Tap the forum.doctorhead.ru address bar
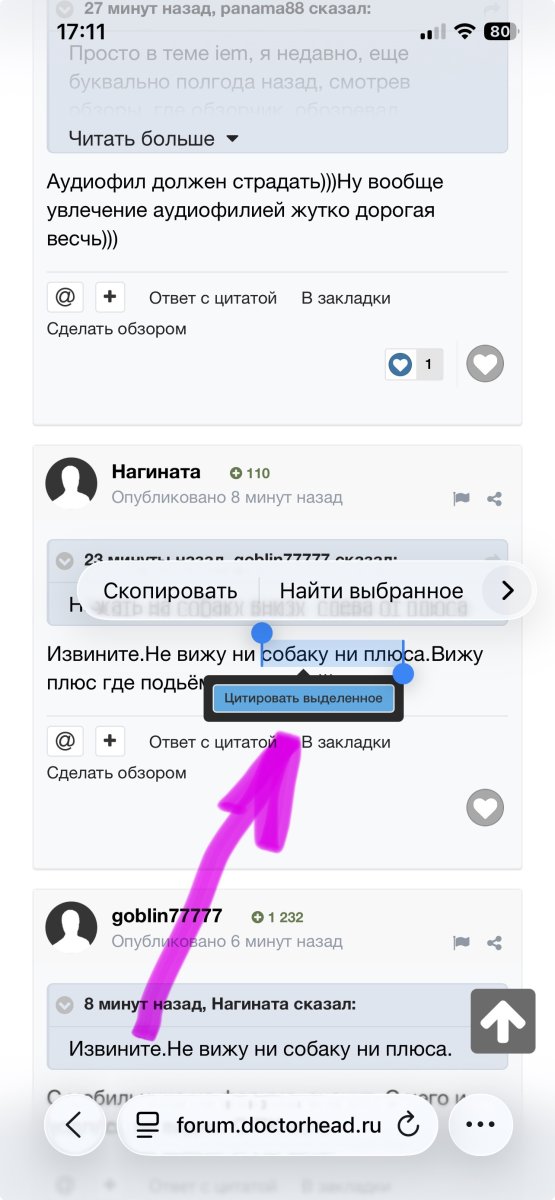 (x=278, y=1124)
